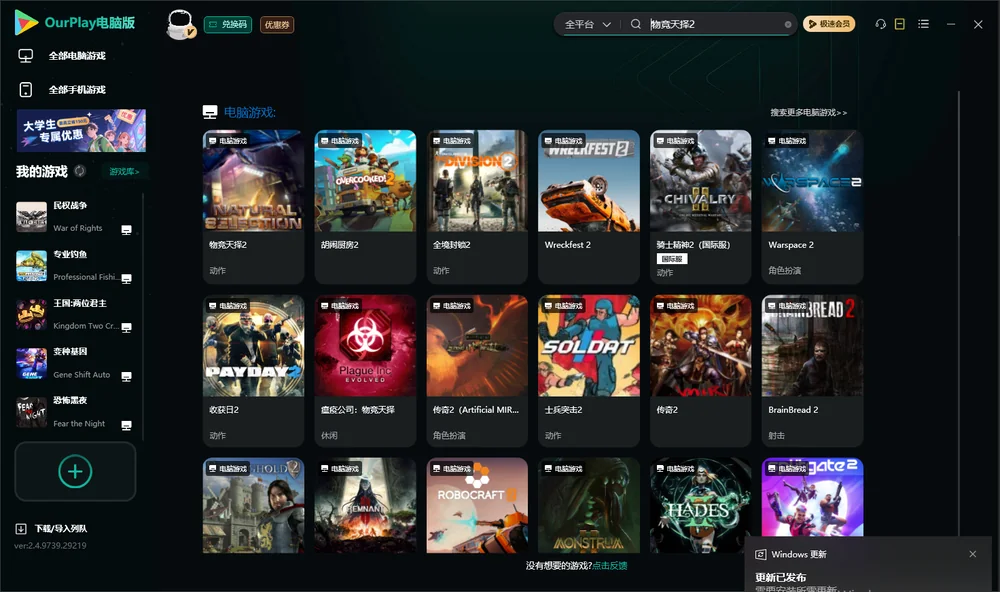Click the 兑换码 redeem code button
1000x592 pixels.
click(x=228, y=25)
